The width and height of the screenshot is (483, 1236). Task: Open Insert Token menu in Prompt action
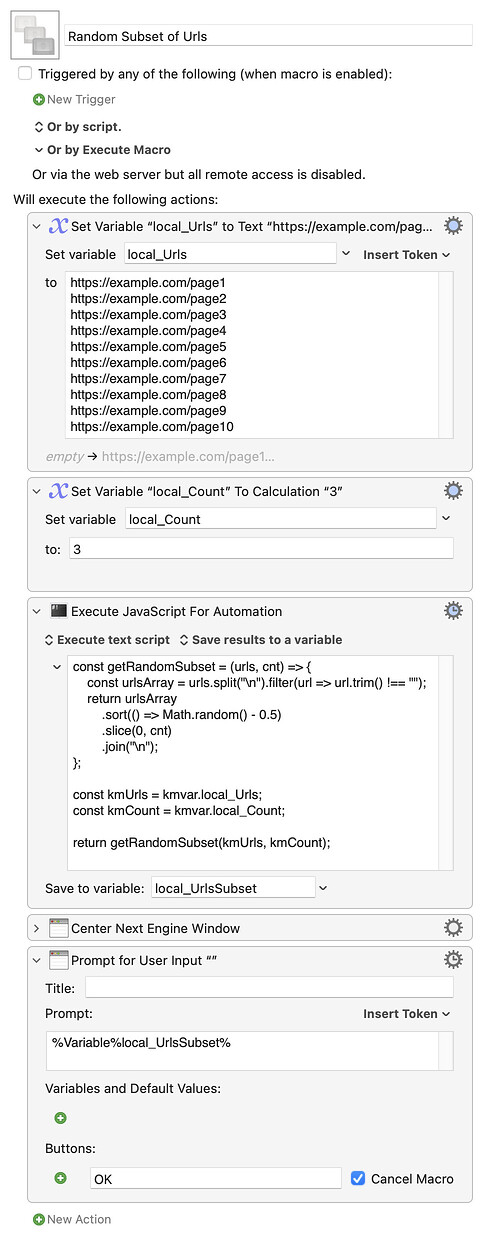pyautogui.click(x=406, y=1014)
